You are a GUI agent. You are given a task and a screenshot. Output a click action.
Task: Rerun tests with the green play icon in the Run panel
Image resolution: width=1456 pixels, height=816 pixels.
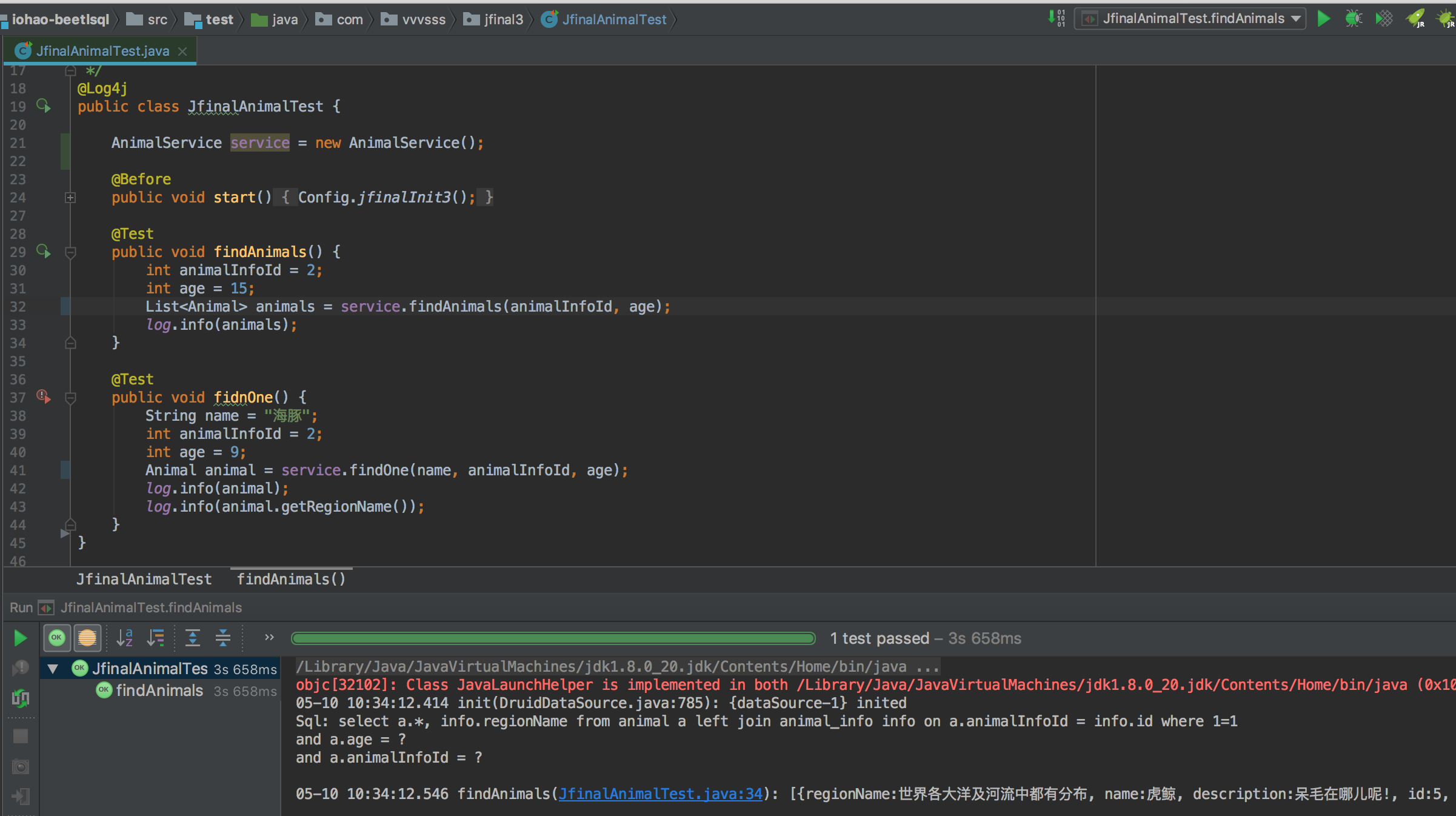[20, 638]
